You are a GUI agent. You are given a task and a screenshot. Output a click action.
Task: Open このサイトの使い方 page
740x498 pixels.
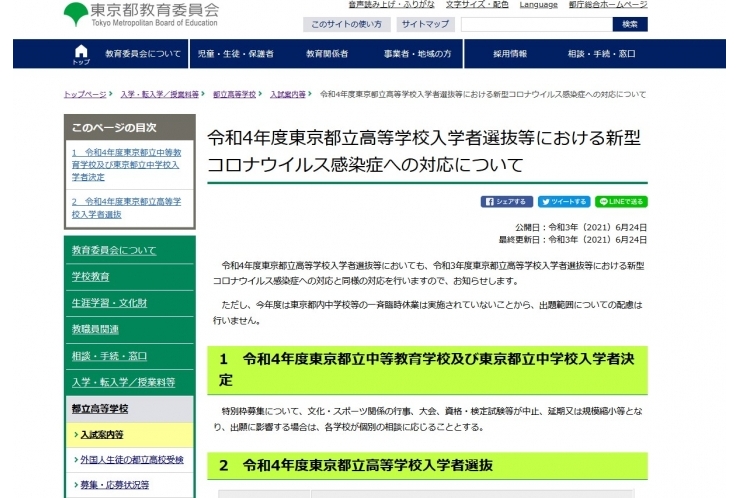pos(346,24)
